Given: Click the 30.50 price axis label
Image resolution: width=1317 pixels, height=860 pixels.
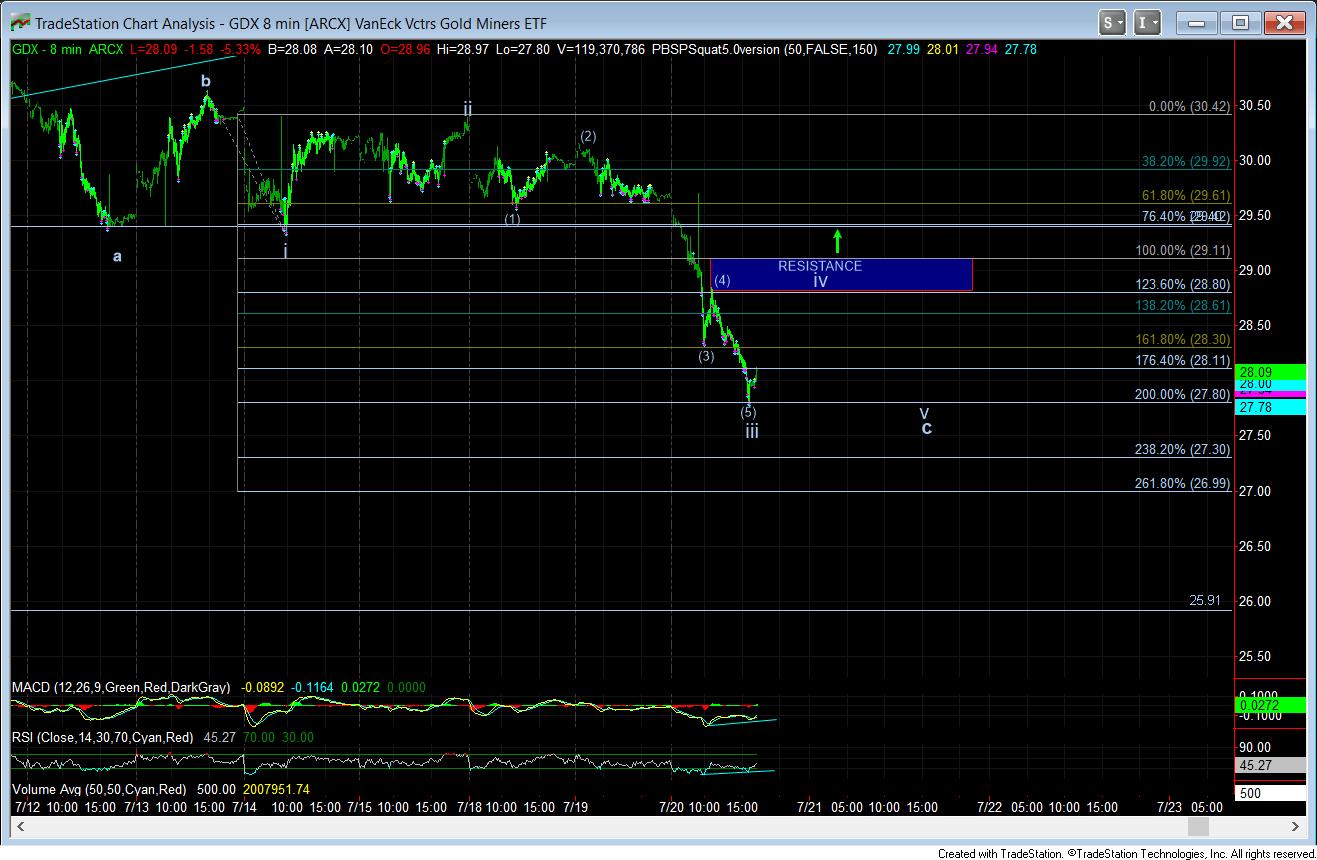Looking at the screenshot, I should pos(1257,105).
